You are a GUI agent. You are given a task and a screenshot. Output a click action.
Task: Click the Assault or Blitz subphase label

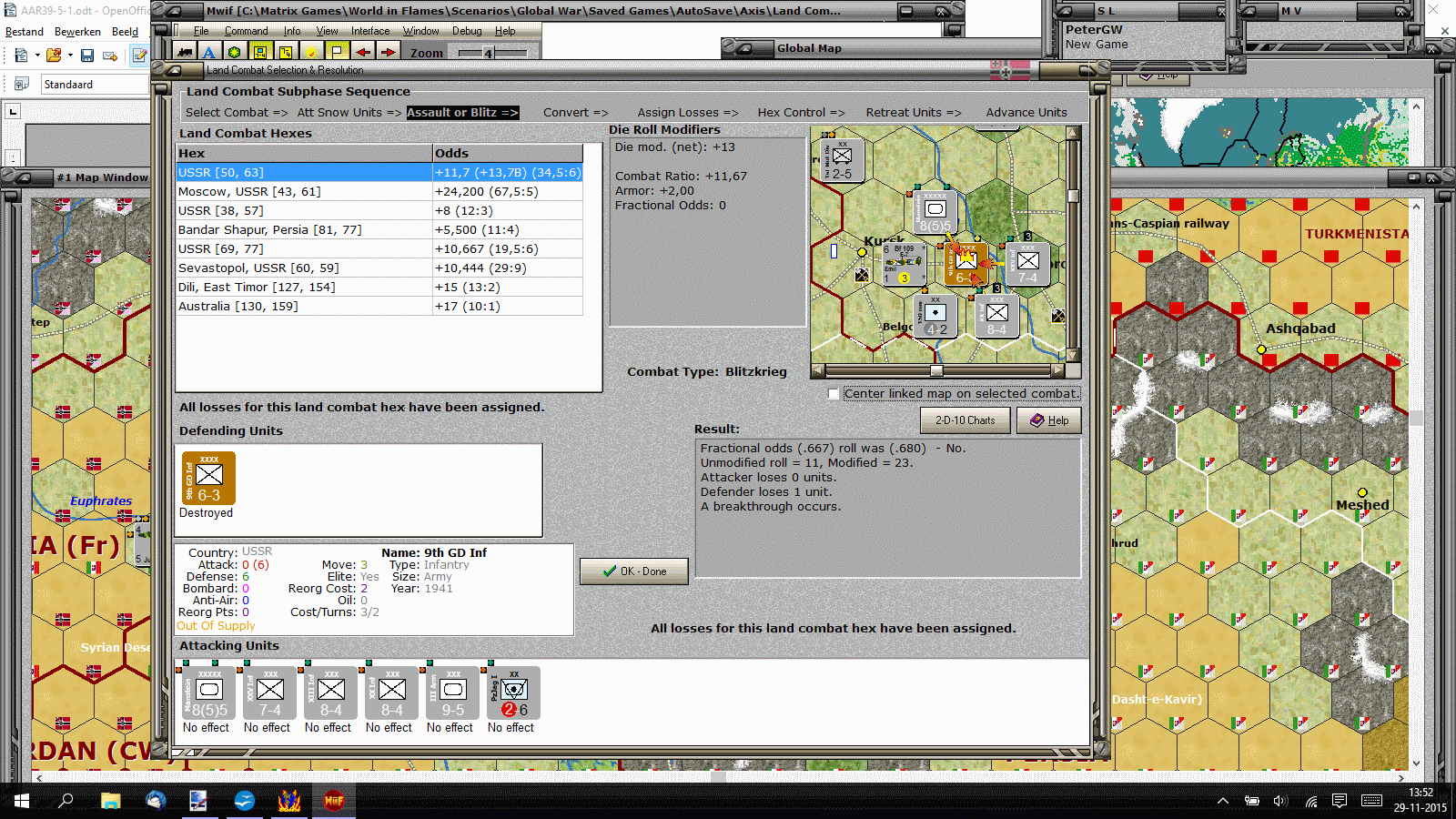click(x=462, y=113)
